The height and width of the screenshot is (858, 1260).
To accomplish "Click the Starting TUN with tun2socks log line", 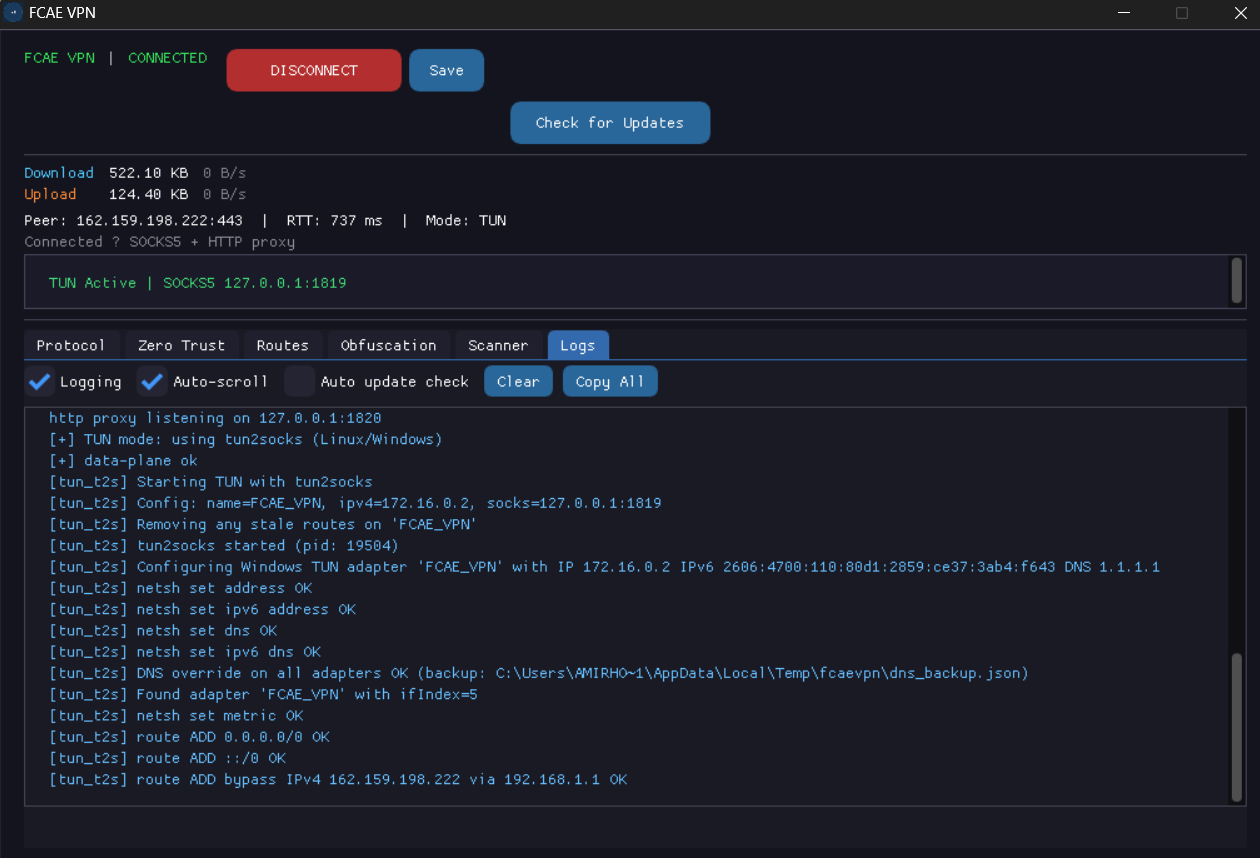I will 210,482.
